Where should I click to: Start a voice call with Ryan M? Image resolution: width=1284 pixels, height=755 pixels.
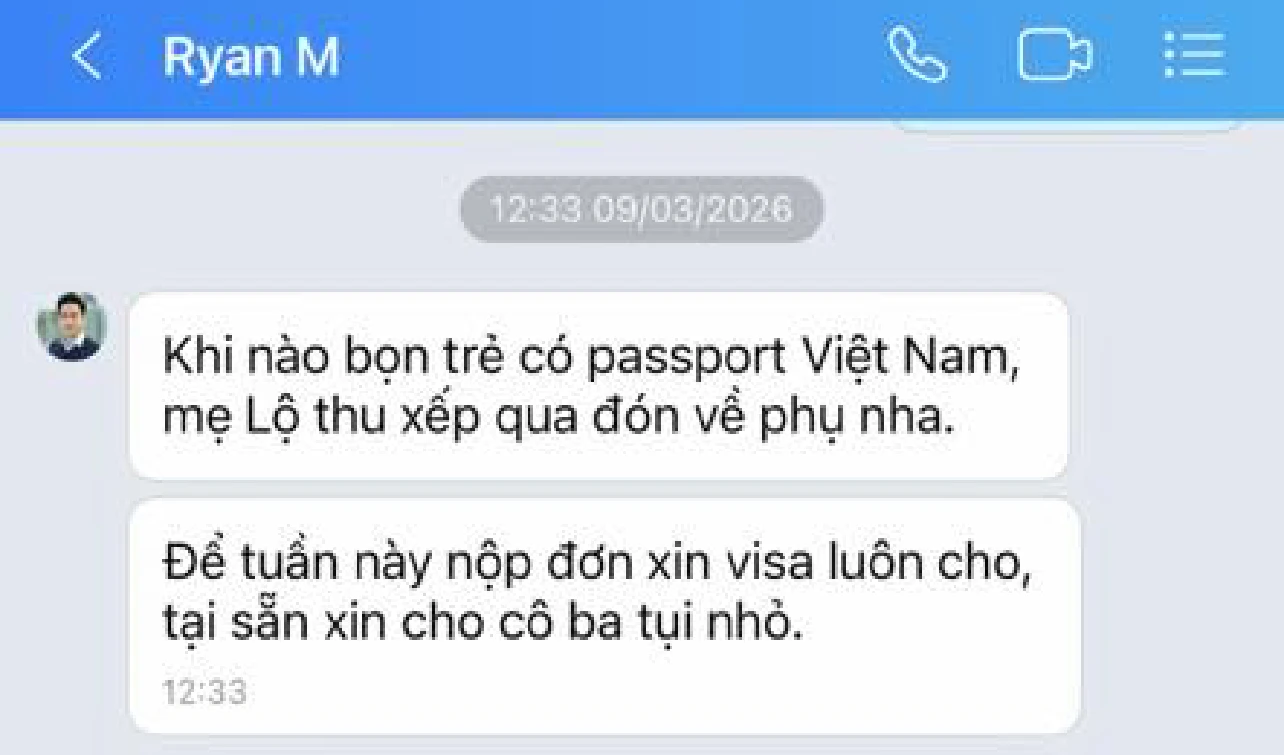click(x=917, y=55)
